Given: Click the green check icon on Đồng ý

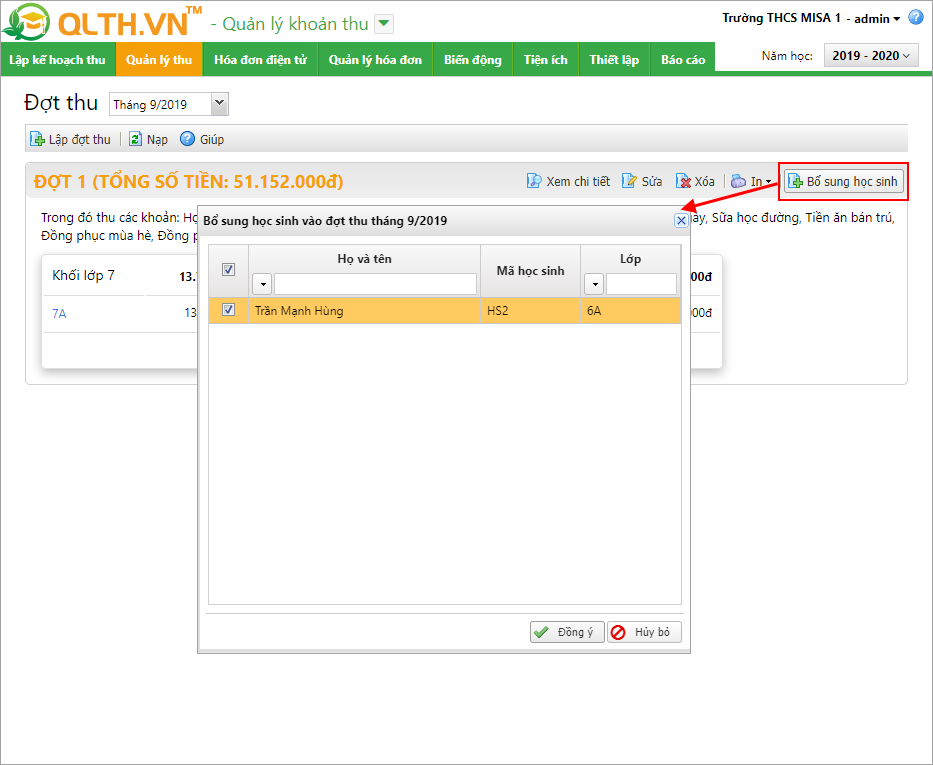Looking at the screenshot, I should 541,632.
